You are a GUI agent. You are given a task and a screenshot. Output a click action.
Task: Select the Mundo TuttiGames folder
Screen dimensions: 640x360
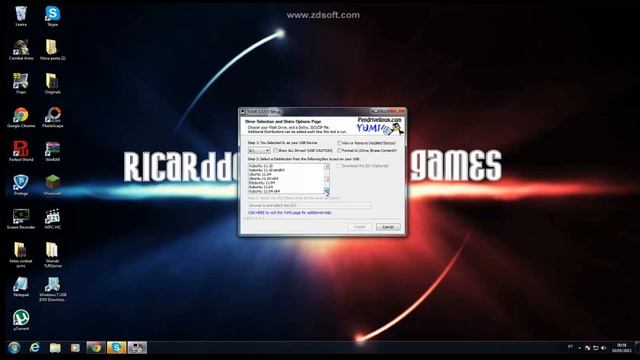[52, 255]
